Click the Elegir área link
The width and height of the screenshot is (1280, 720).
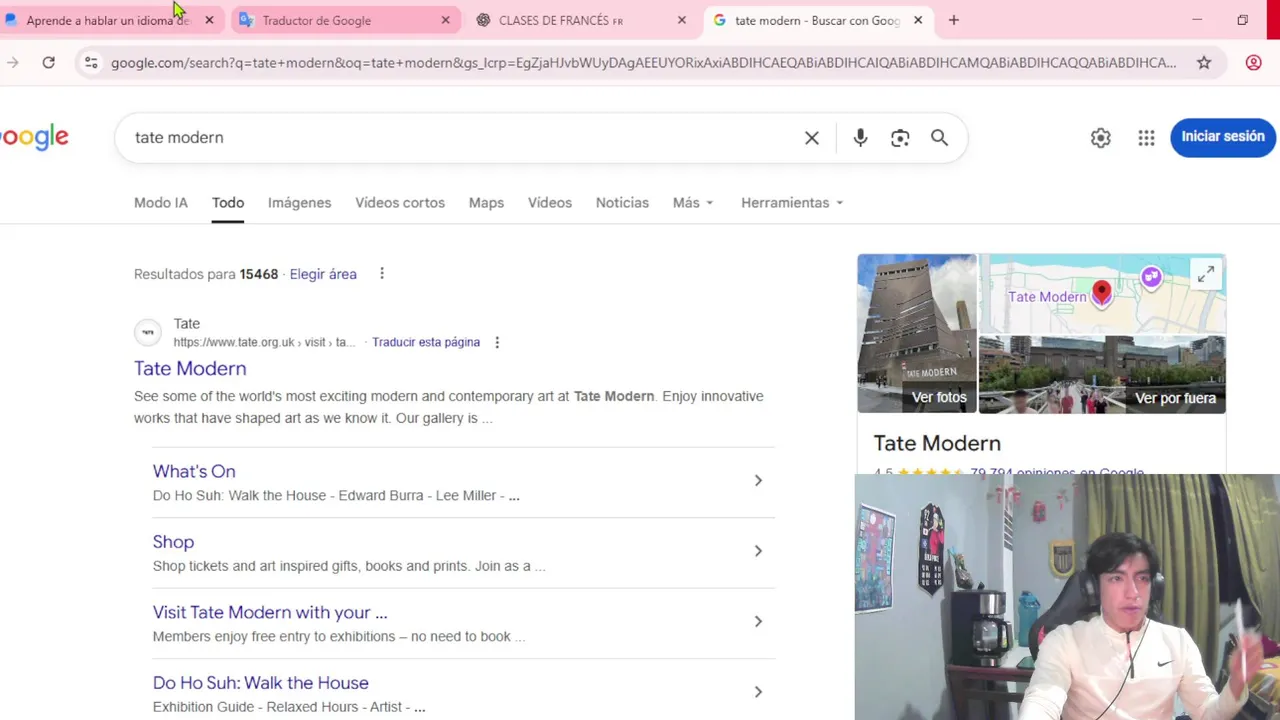[323, 274]
